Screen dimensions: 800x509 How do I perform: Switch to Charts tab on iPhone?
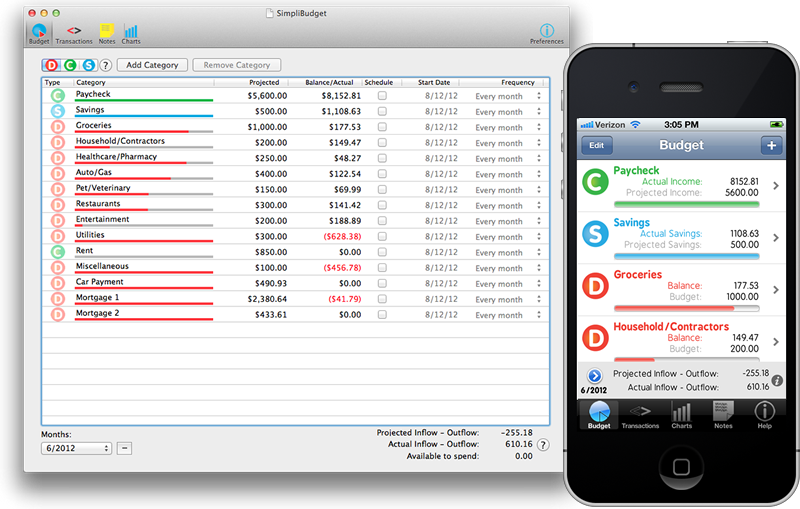tap(682, 415)
